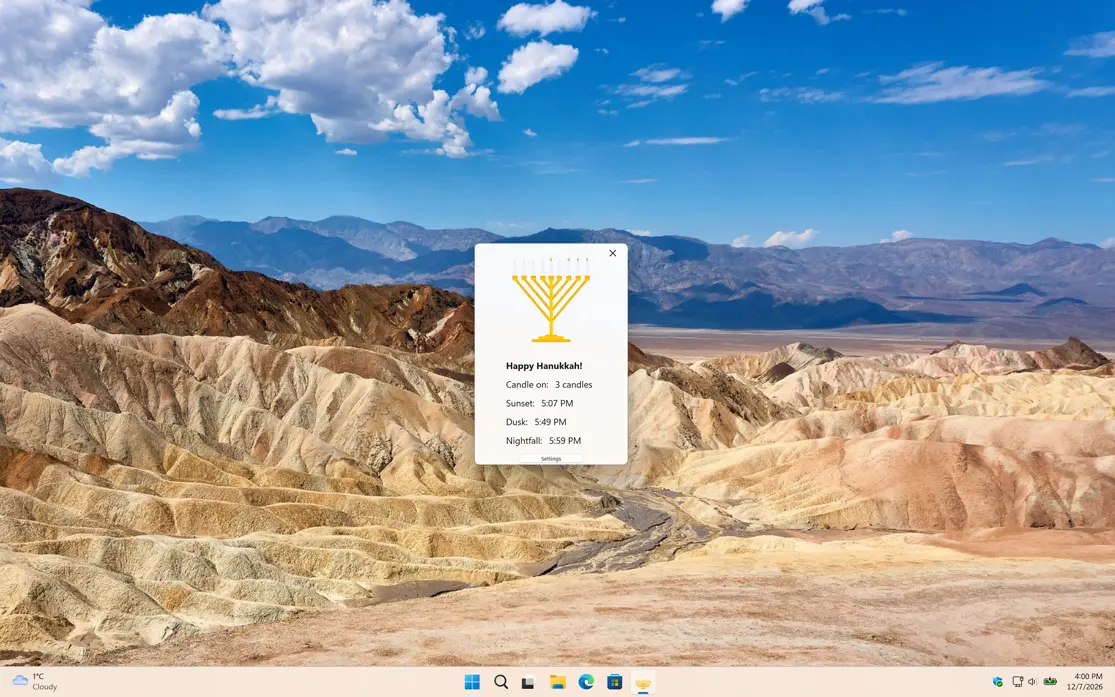Open the Settings button in Hanukkah widget
This screenshot has height=697, width=1115.
(551, 459)
